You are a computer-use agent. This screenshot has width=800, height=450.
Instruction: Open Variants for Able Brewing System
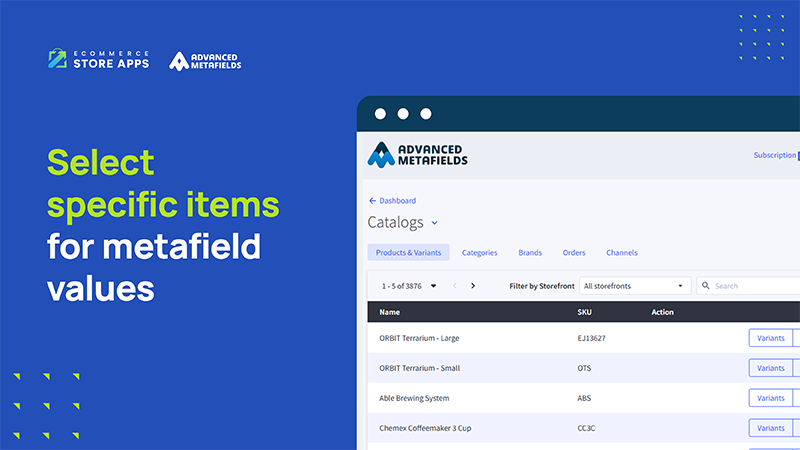click(771, 398)
